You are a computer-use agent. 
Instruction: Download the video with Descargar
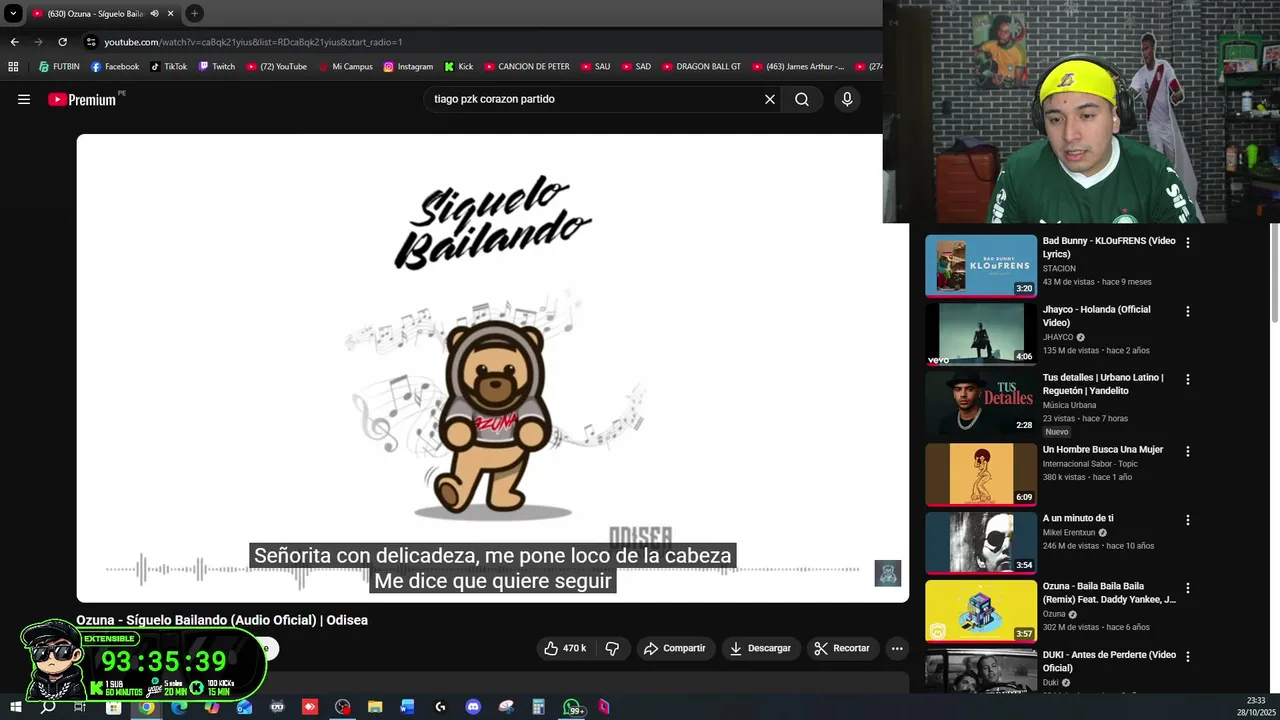click(761, 648)
